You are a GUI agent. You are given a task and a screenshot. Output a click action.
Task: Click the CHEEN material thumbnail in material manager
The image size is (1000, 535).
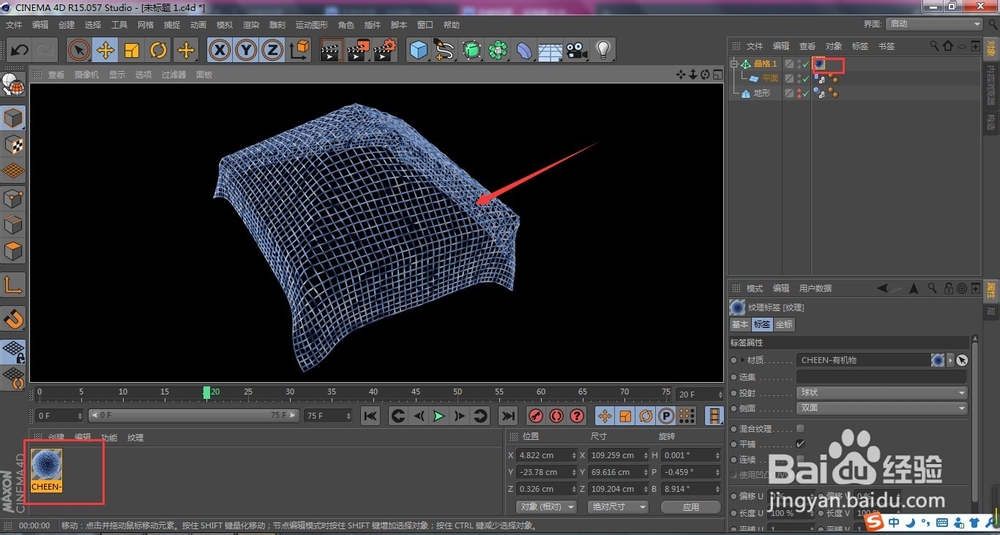click(x=47, y=470)
